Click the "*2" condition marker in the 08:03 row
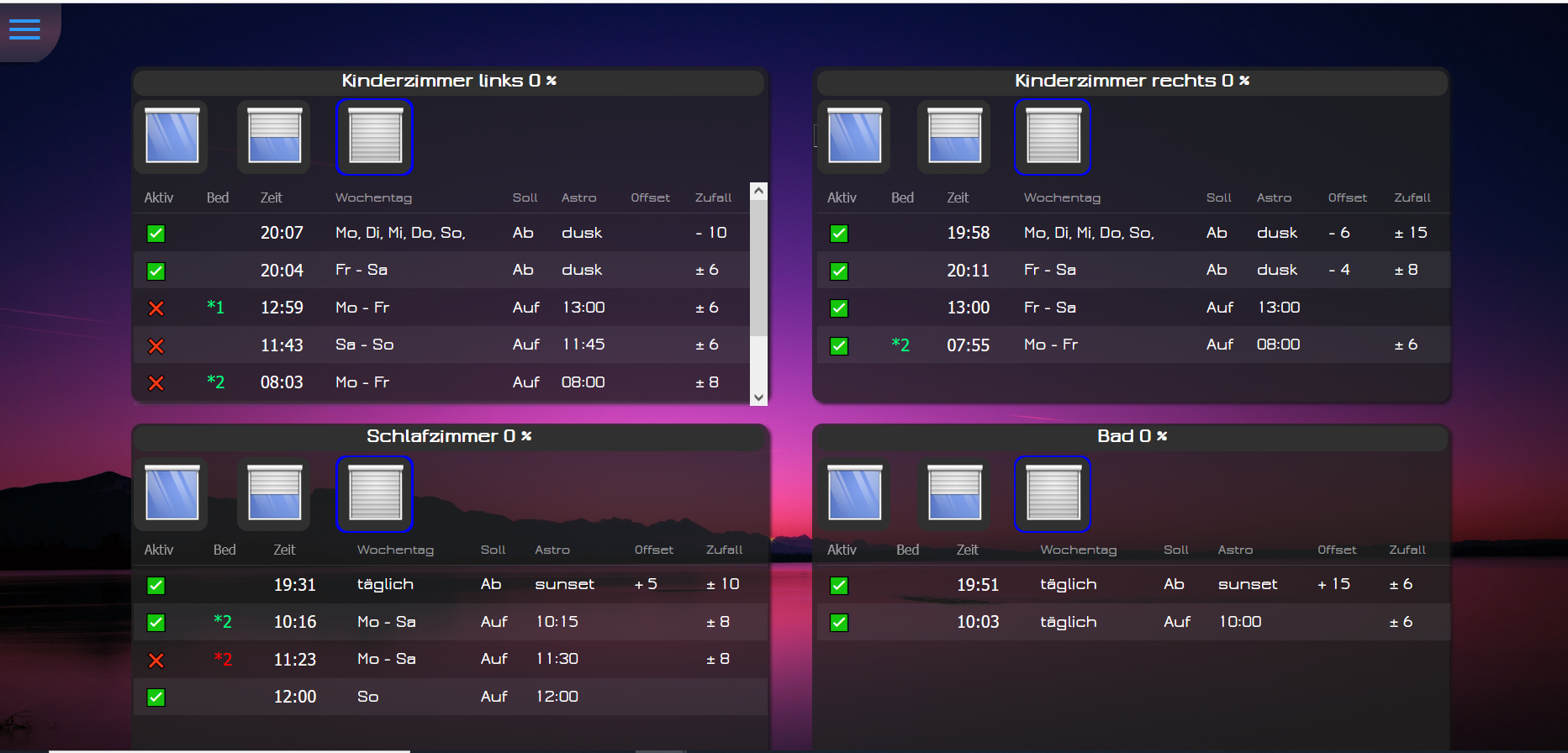Image resolution: width=1568 pixels, height=753 pixels. tap(216, 382)
